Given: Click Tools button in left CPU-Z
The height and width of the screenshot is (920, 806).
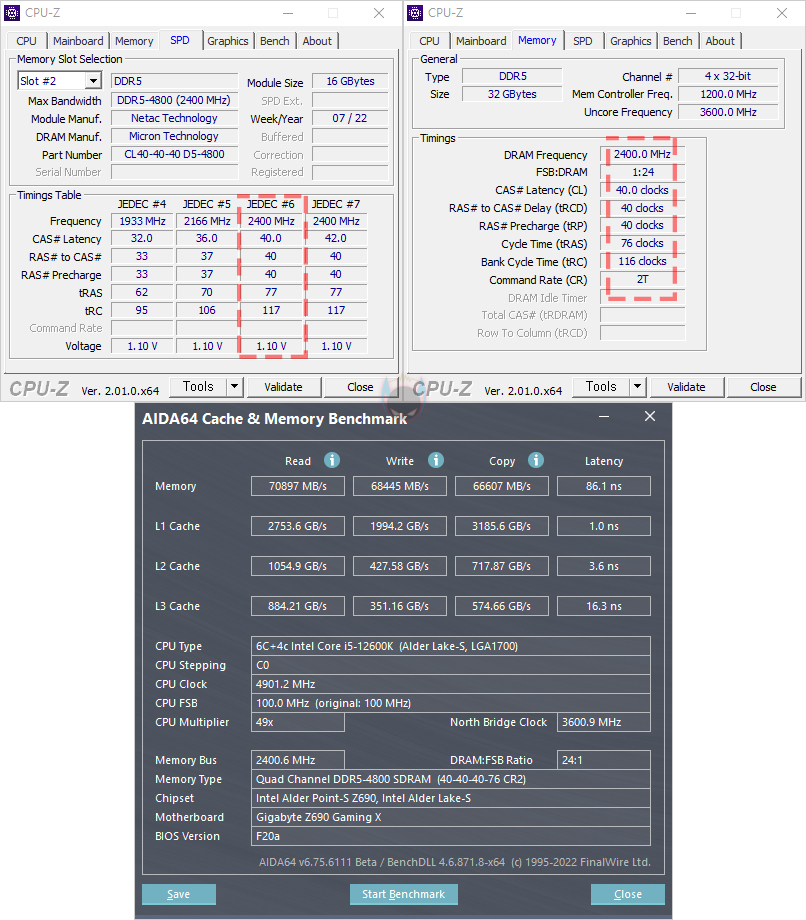Looking at the screenshot, I should pyautogui.click(x=198, y=387).
